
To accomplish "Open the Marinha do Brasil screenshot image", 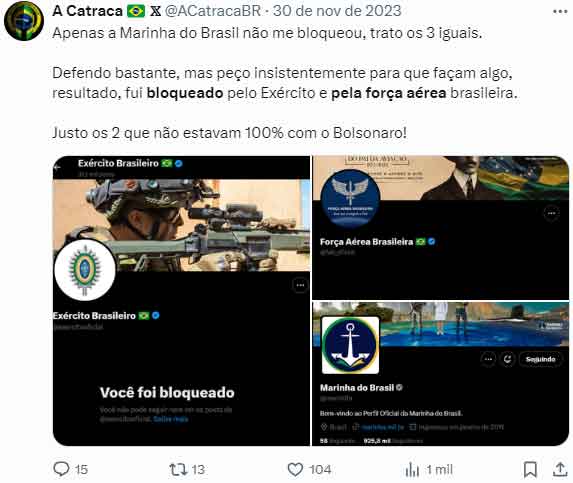I will tap(440, 374).
